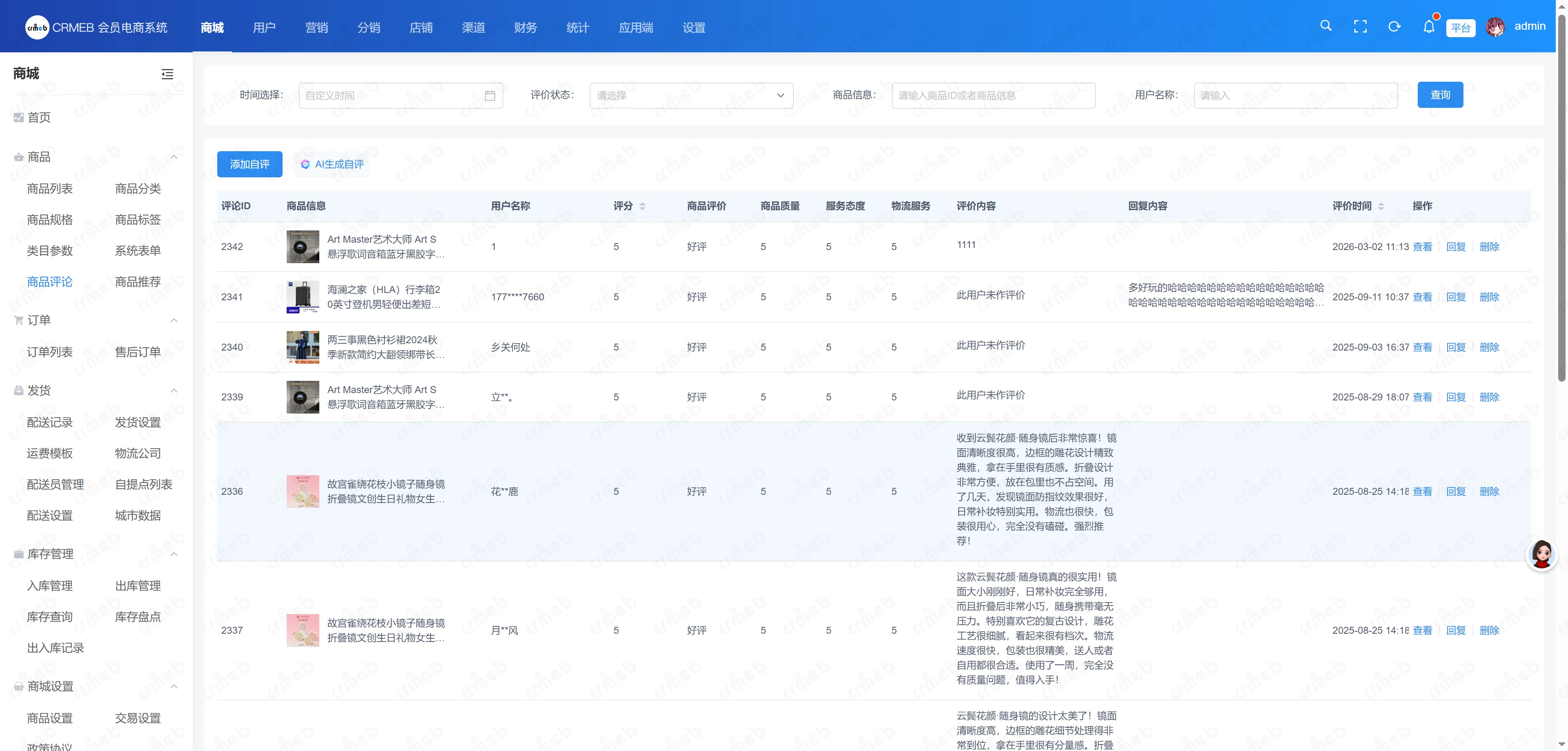
Task: Click username 177****7660 cell
Action: (517, 297)
